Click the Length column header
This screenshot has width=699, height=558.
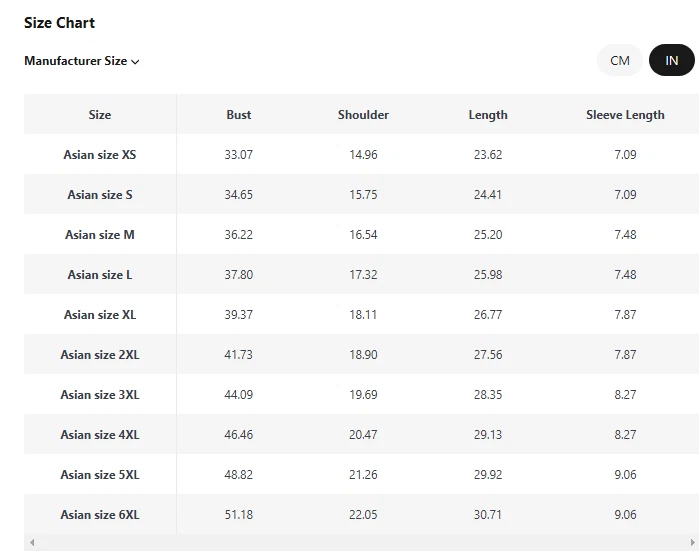[488, 115]
